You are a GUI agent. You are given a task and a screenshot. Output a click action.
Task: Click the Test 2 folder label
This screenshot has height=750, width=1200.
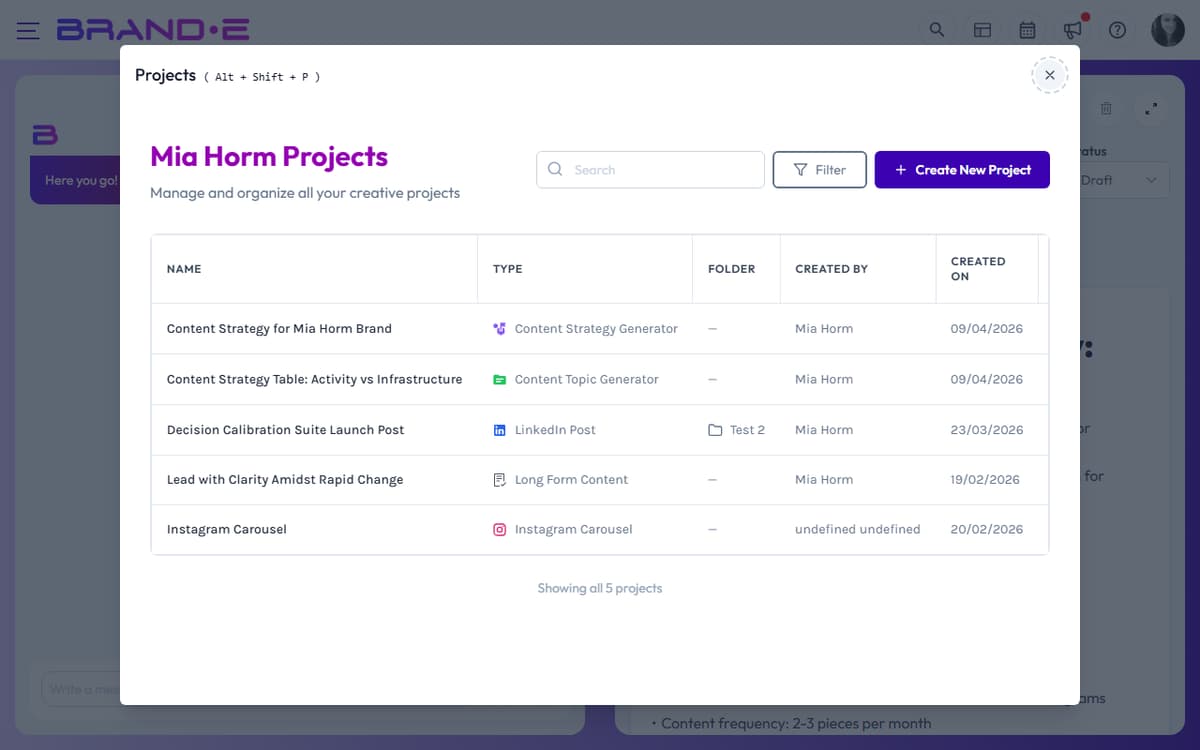point(747,430)
